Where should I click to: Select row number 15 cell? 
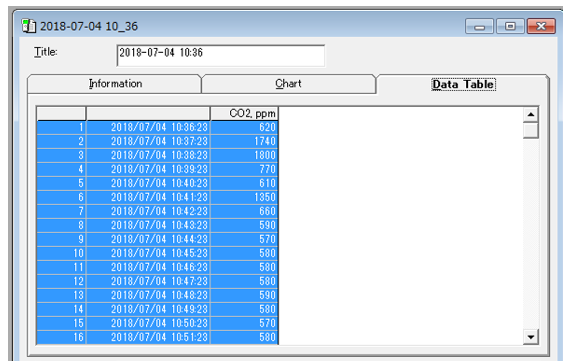click(x=61, y=324)
